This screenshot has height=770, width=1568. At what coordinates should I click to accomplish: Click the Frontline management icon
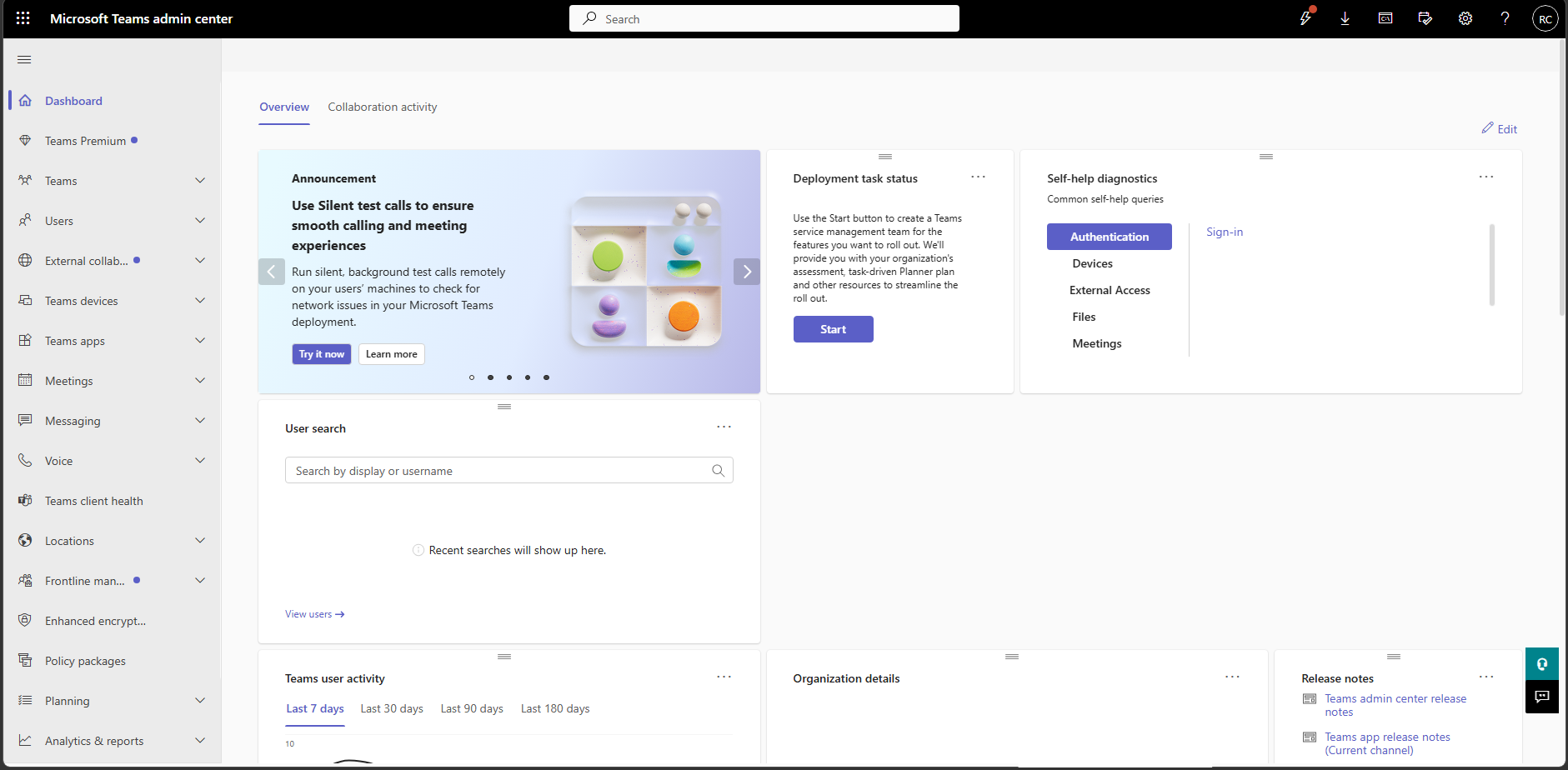coord(25,581)
